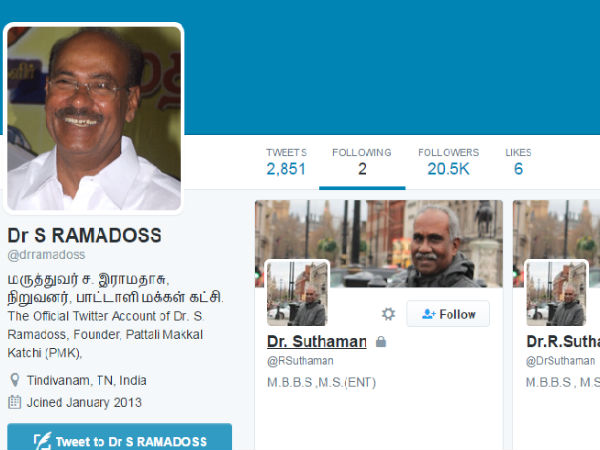600x450 pixels.
Task: Click the @RSuthaman handle
Action: (x=300, y=361)
